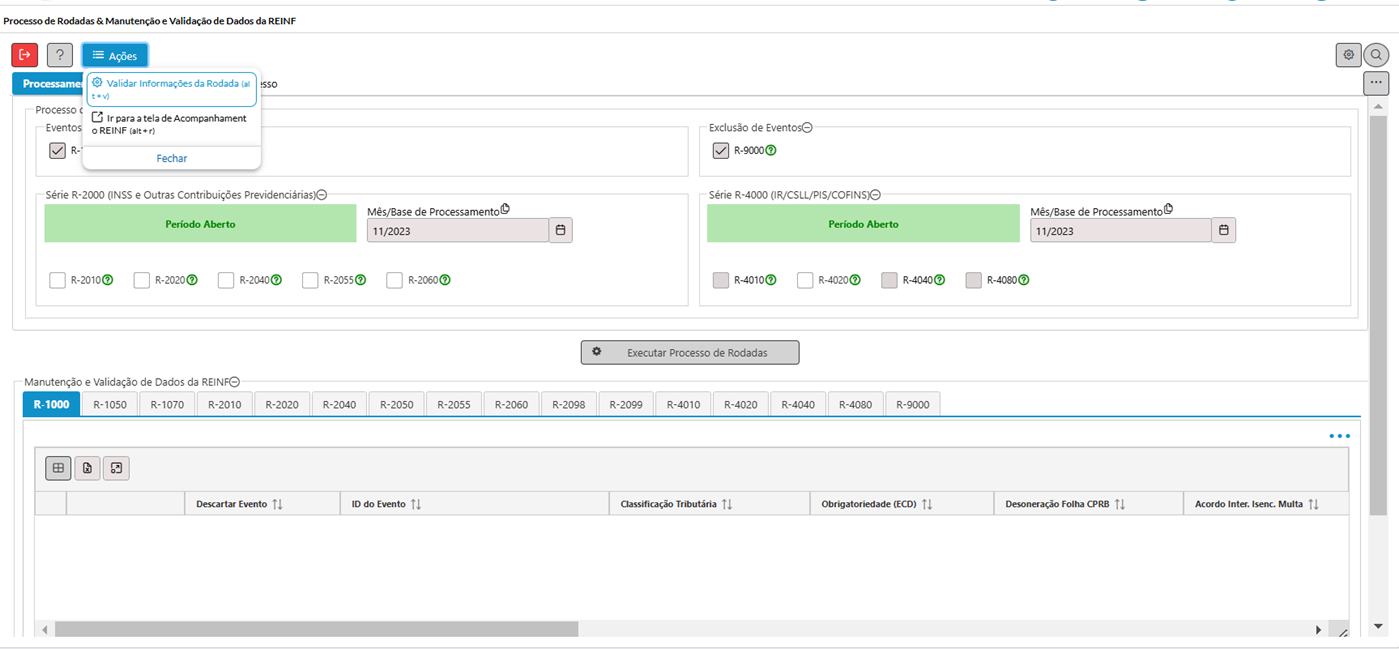The height and width of the screenshot is (649, 1399).
Task: Tick the R-4020 checkbox
Action: pyautogui.click(x=805, y=280)
